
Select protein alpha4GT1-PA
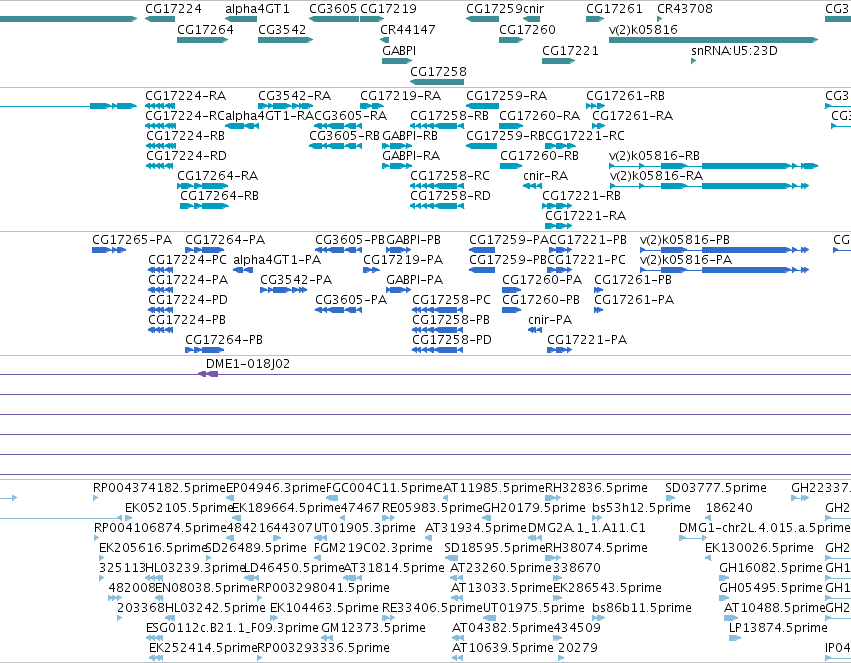243,270
